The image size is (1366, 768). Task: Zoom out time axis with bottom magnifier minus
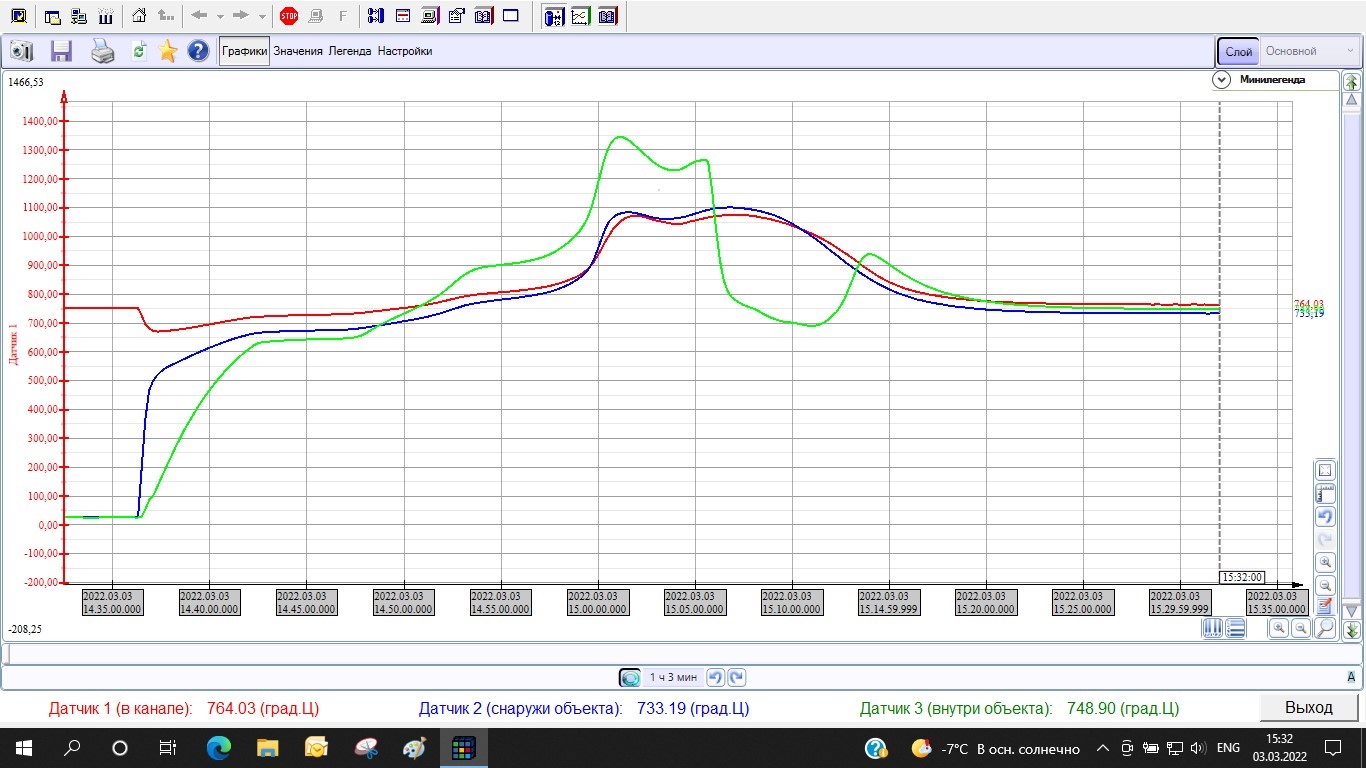(x=1301, y=628)
